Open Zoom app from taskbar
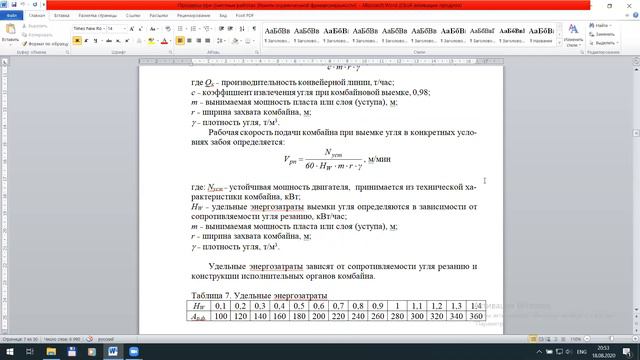 (134, 351)
